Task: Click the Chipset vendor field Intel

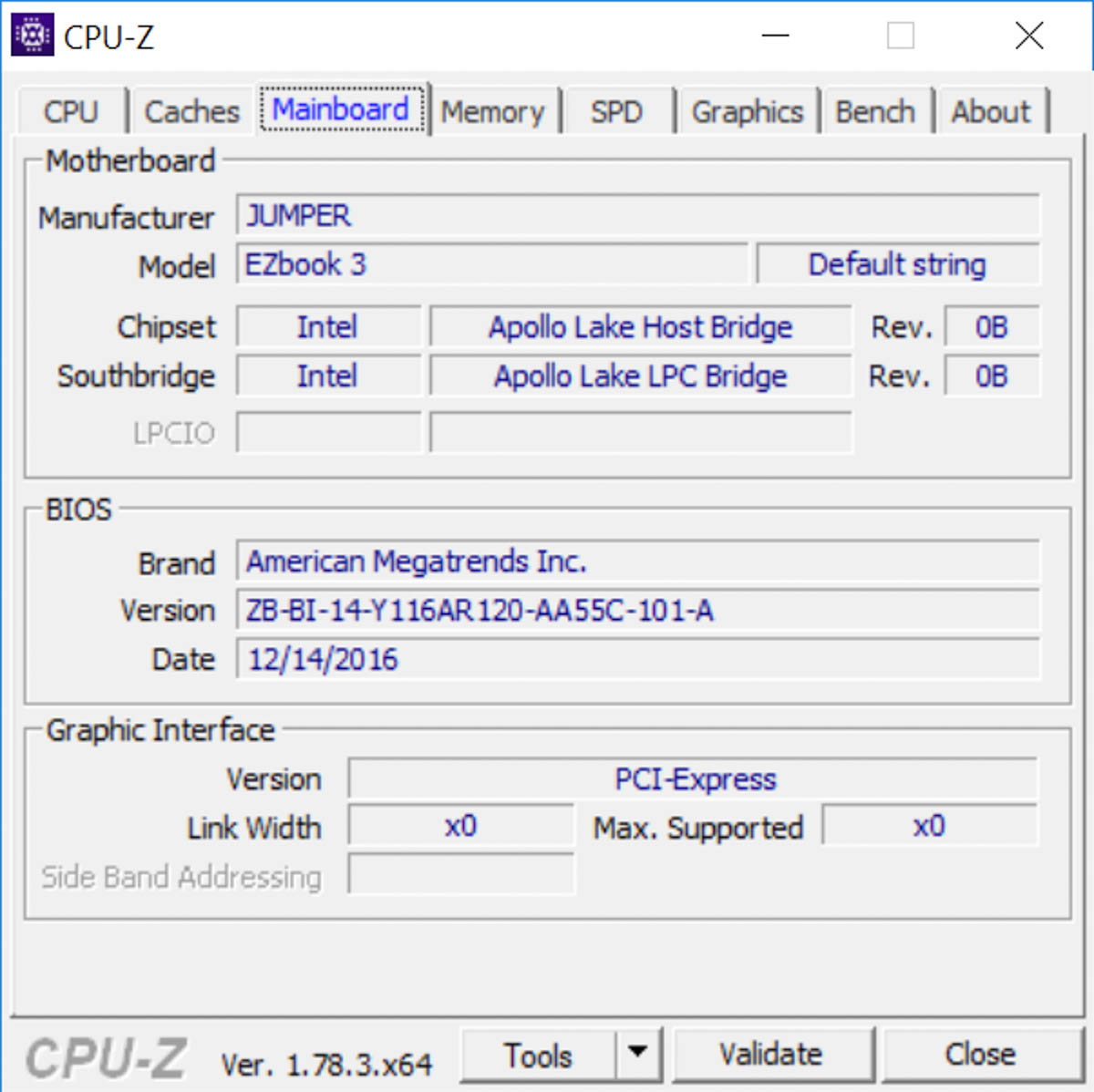Action: [x=328, y=327]
